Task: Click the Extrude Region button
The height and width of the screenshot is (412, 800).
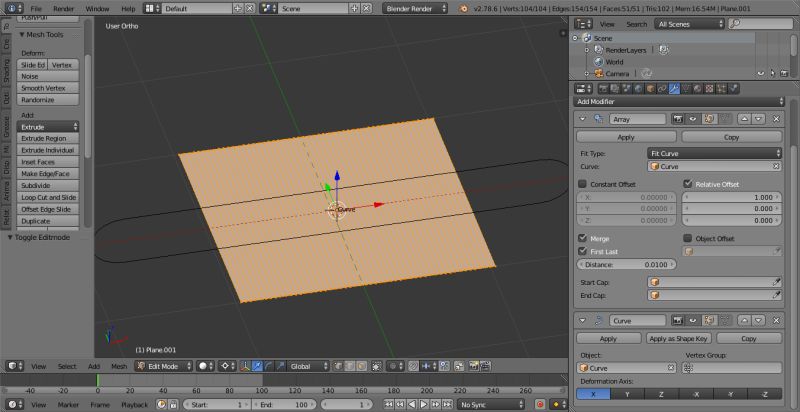Action: [x=48, y=138]
